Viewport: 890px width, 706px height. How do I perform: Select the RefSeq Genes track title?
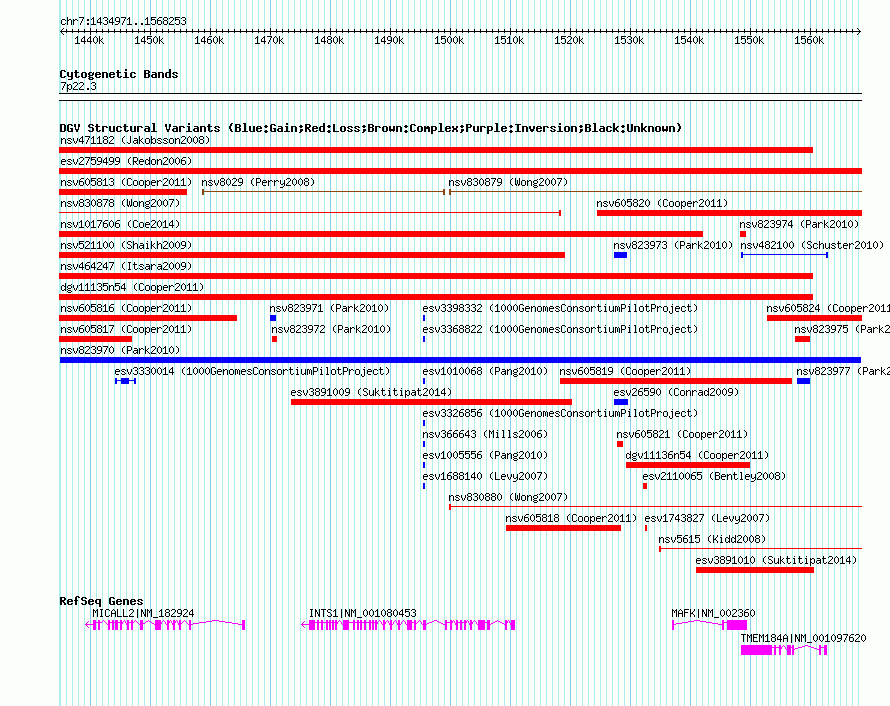point(101,600)
